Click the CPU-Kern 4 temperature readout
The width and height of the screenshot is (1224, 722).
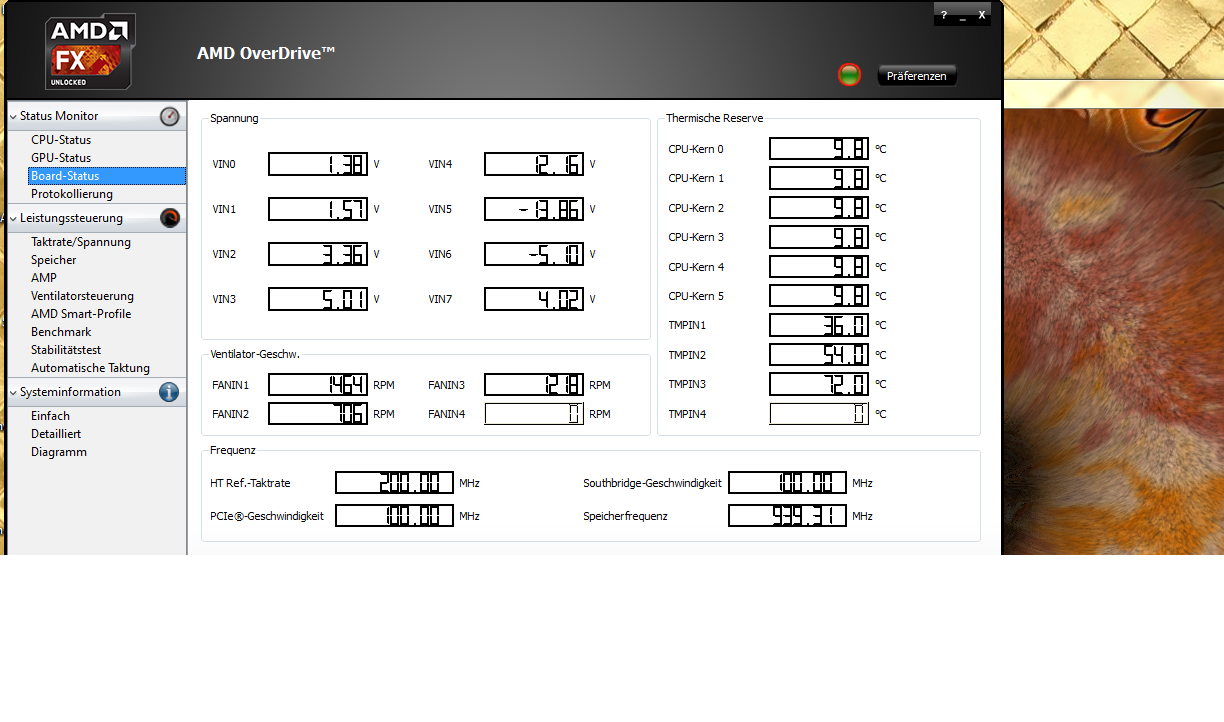tap(819, 267)
